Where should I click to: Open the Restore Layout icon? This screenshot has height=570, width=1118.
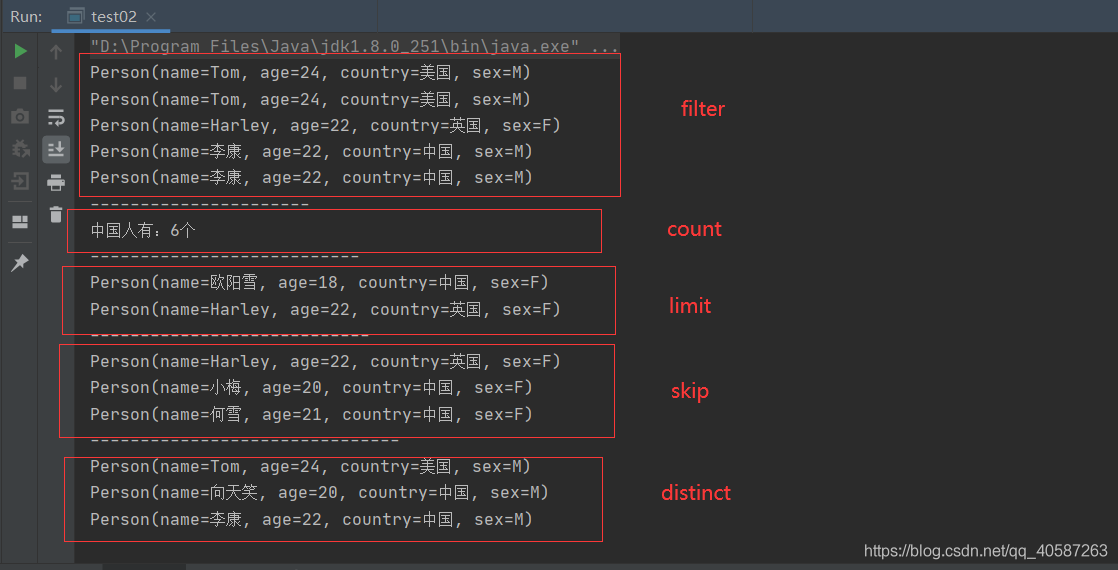20,222
